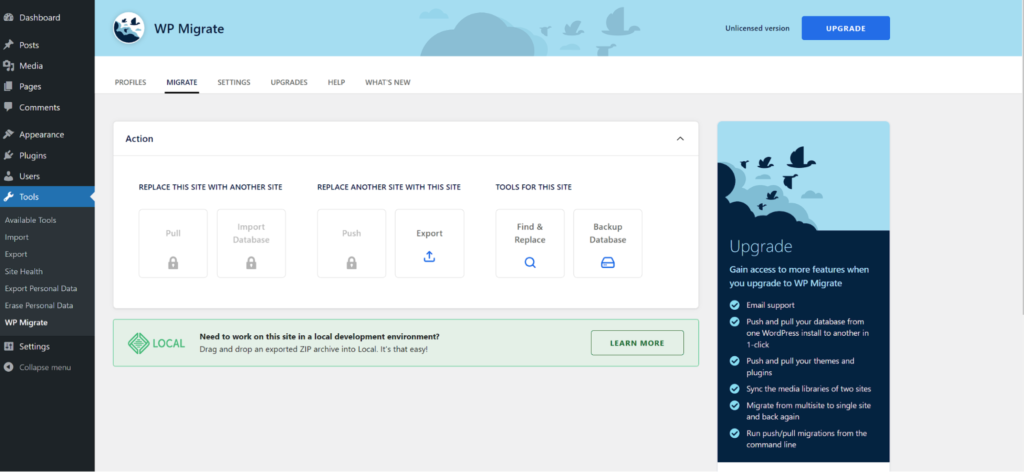The width and height of the screenshot is (1024, 472).
Task: Click the Learn More button
Action: [637, 343]
